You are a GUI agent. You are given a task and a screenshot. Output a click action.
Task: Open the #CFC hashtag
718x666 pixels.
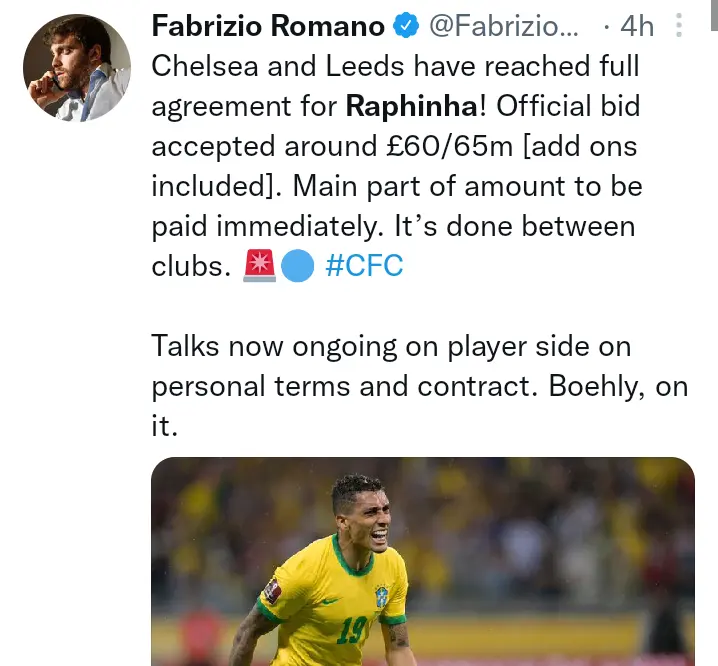[x=364, y=267]
